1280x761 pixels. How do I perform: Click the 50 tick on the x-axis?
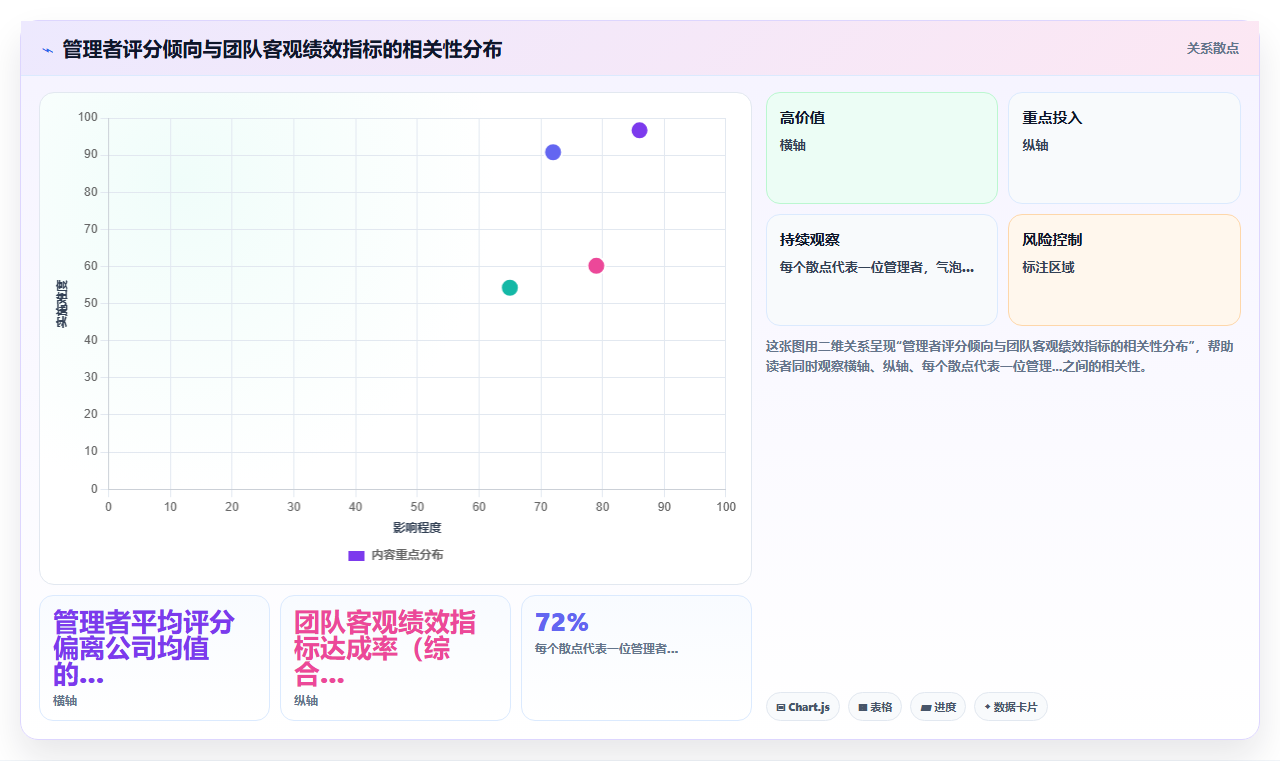(417, 507)
